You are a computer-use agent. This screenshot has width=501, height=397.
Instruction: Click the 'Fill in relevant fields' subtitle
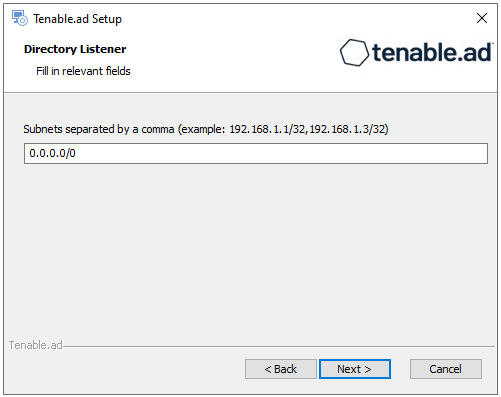(83, 71)
